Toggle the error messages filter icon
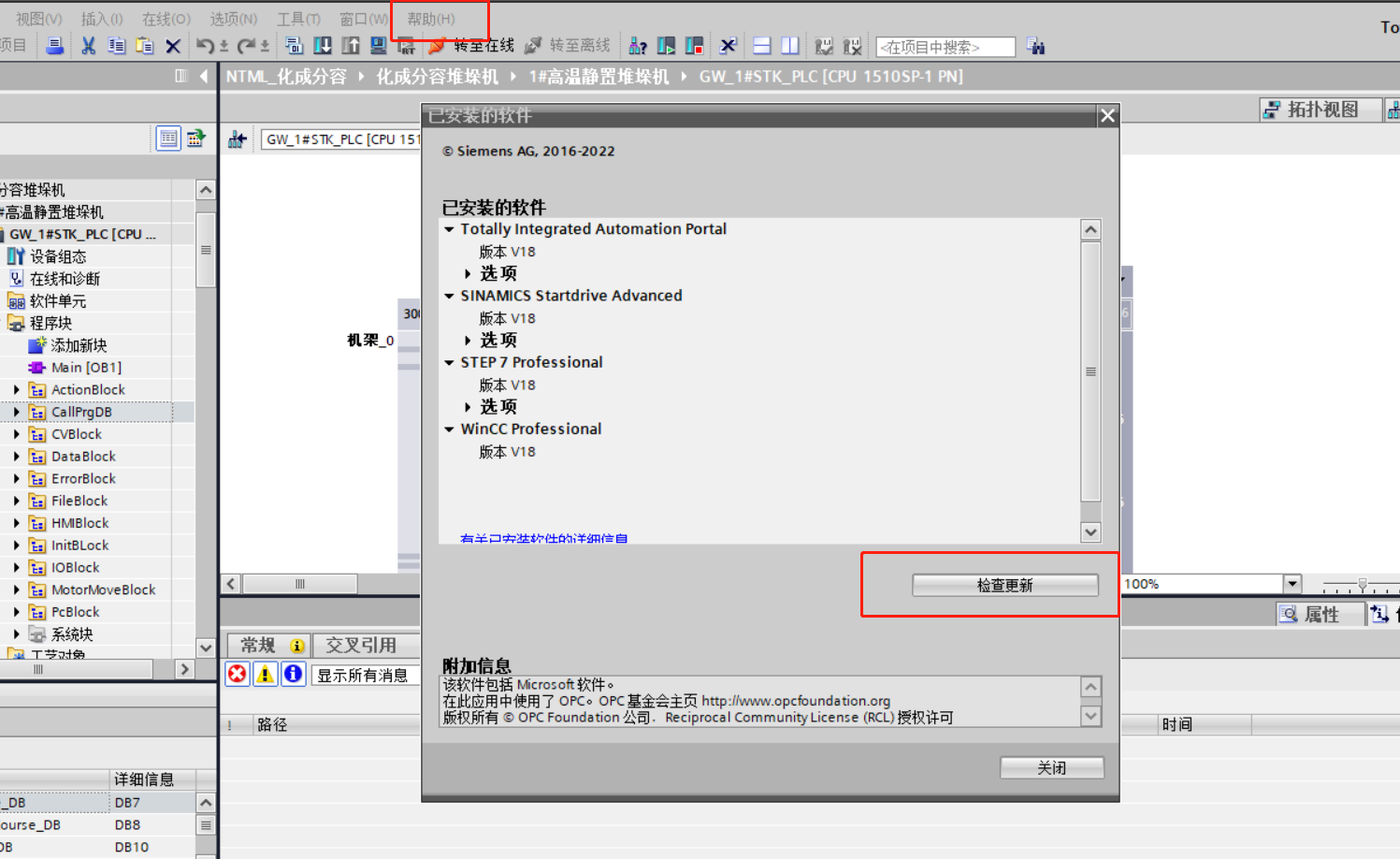Image resolution: width=1400 pixels, height=859 pixels. pyautogui.click(x=238, y=674)
